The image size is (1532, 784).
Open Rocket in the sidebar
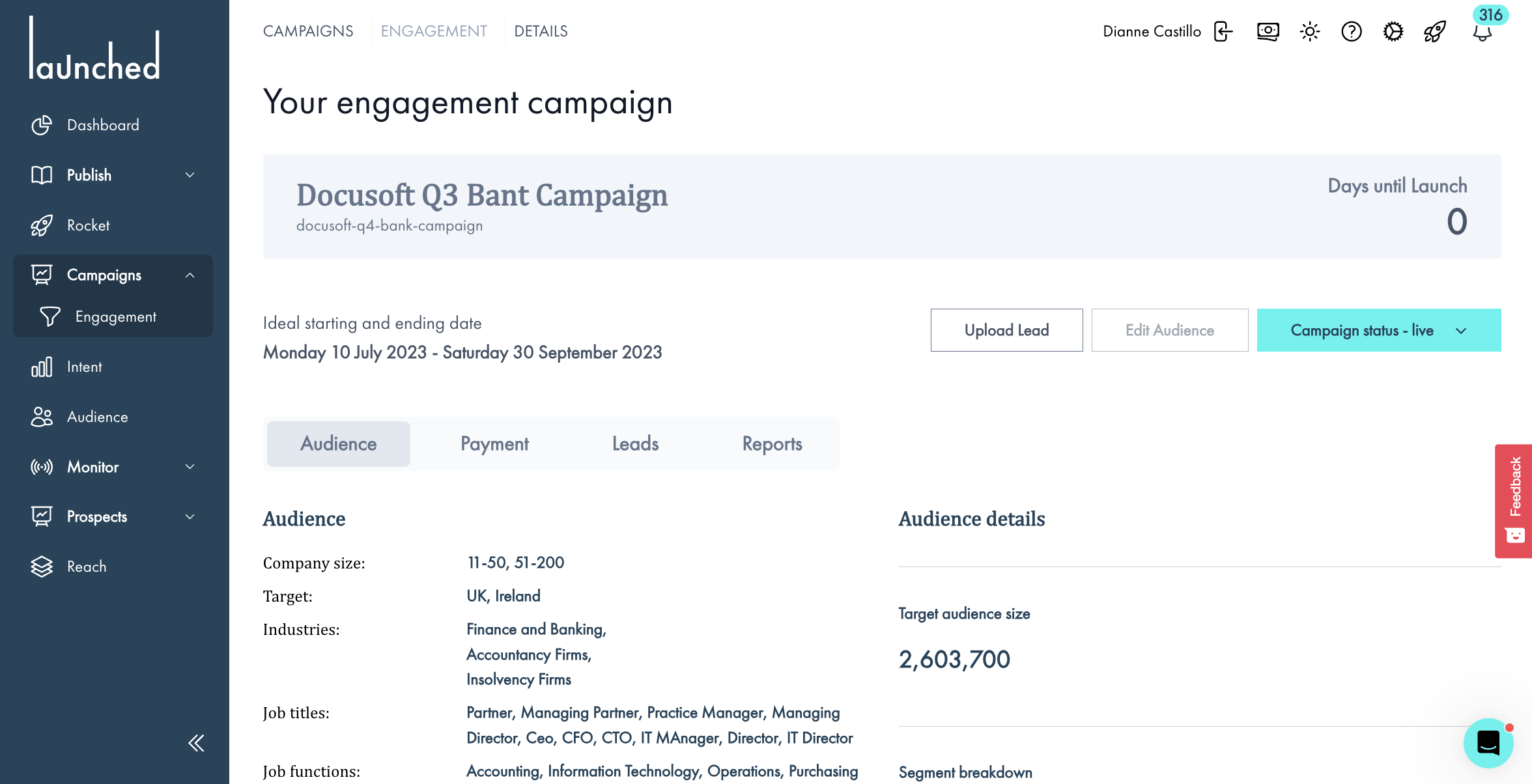89,225
